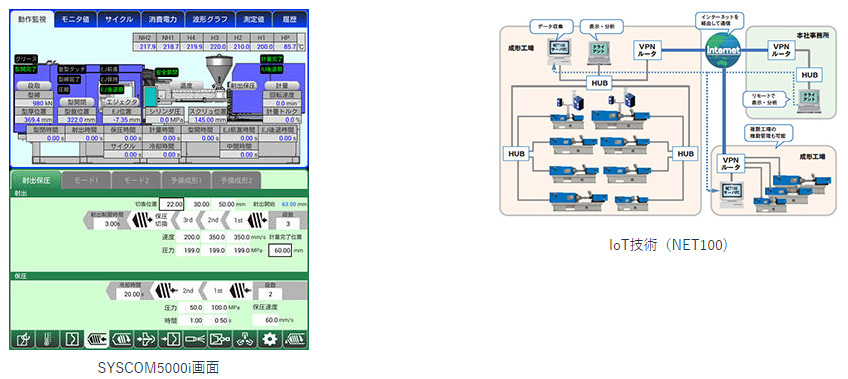The height and width of the screenshot is (379, 848).
Task: Click the 切換位置 22.00 input field
Action: pyautogui.click(x=173, y=204)
